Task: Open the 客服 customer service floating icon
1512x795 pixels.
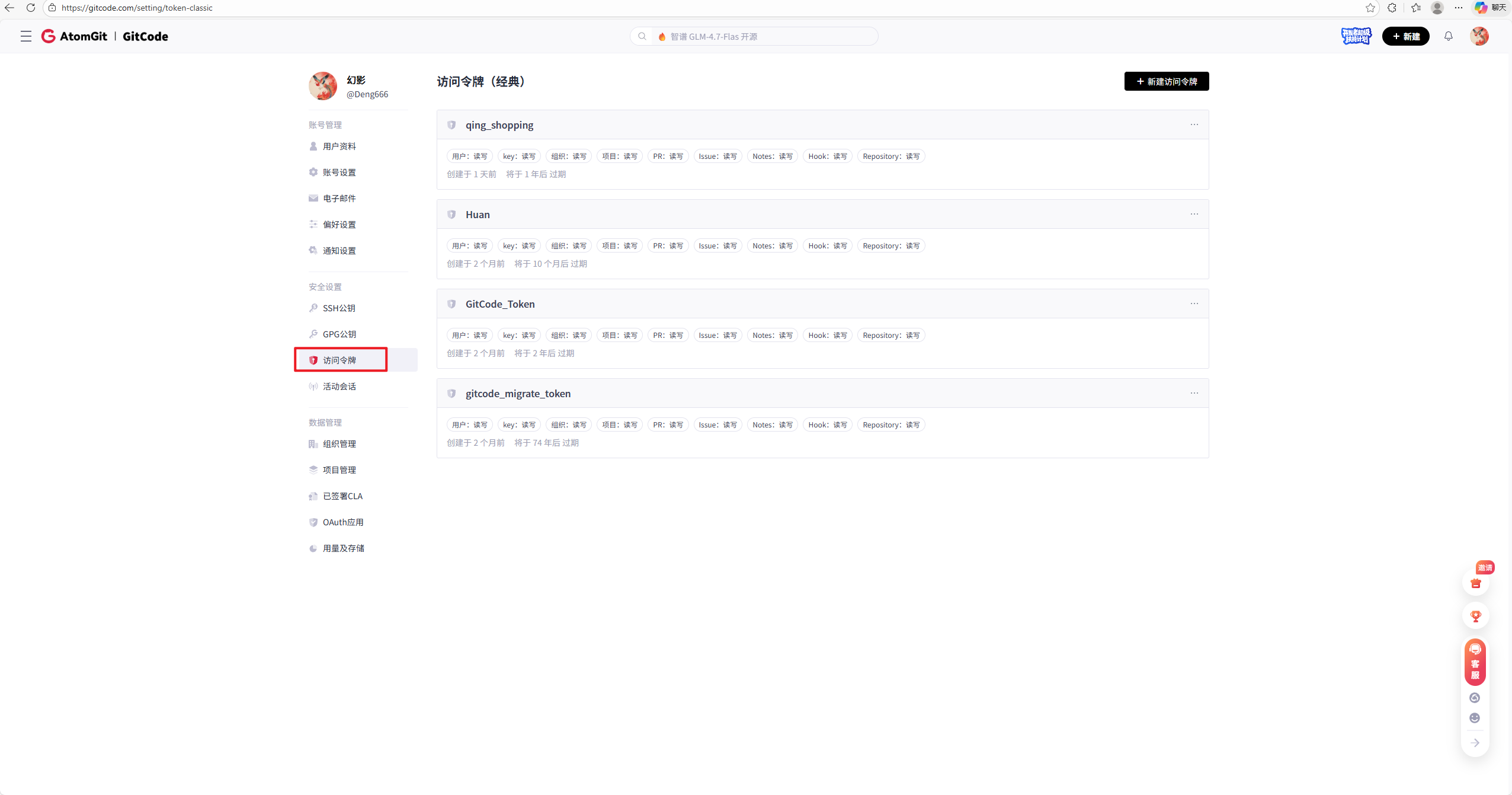Action: [x=1475, y=662]
